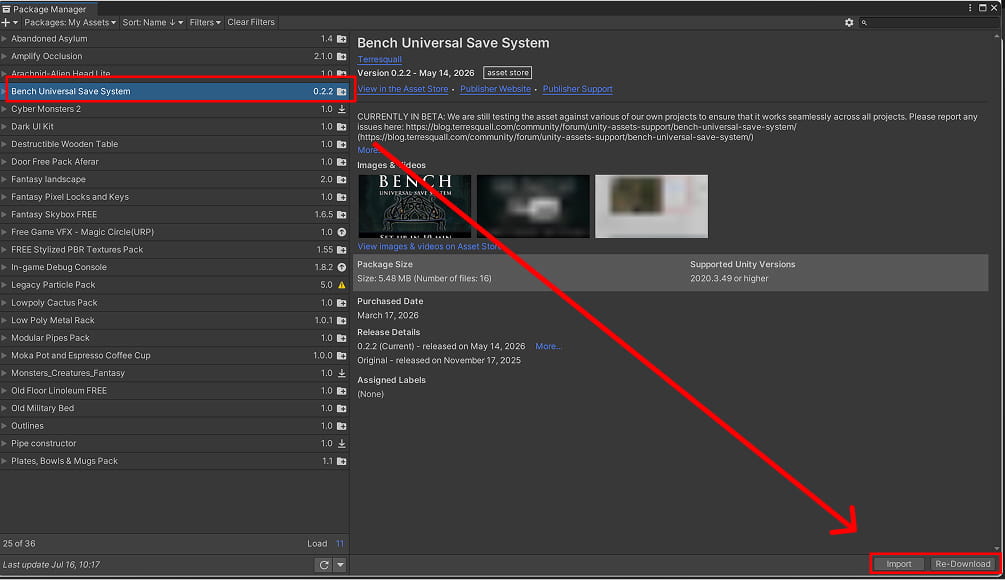This screenshot has width=1005, height=580.
Task: Open the window options kebab menu
Action: pyautogui.click(x=970, y=8)
